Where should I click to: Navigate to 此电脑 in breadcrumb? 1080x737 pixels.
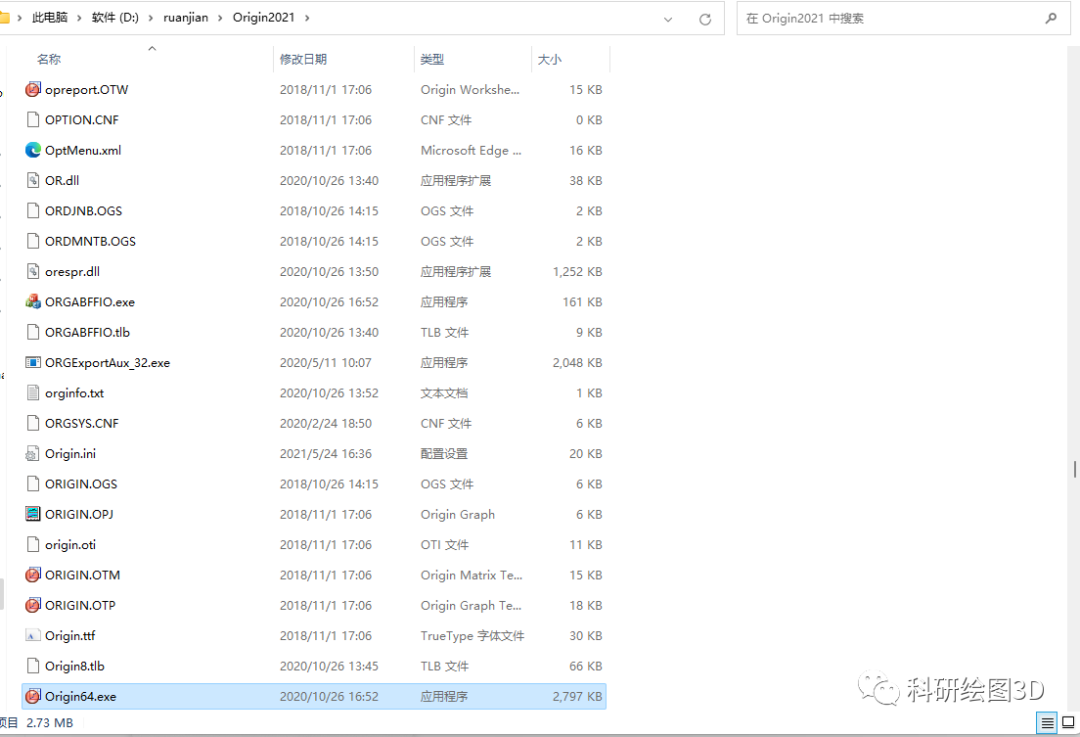50,17
